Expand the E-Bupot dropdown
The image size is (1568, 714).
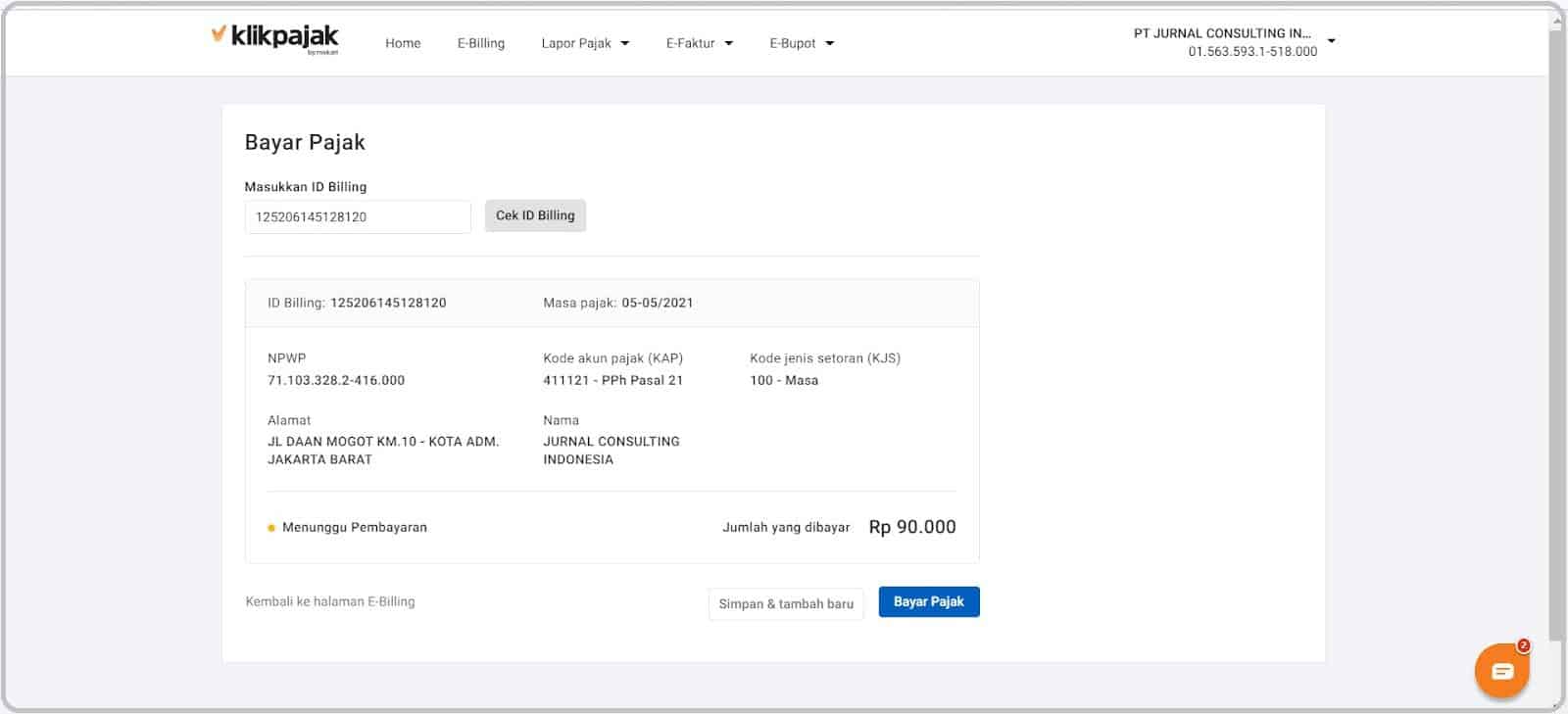[802, 43]
